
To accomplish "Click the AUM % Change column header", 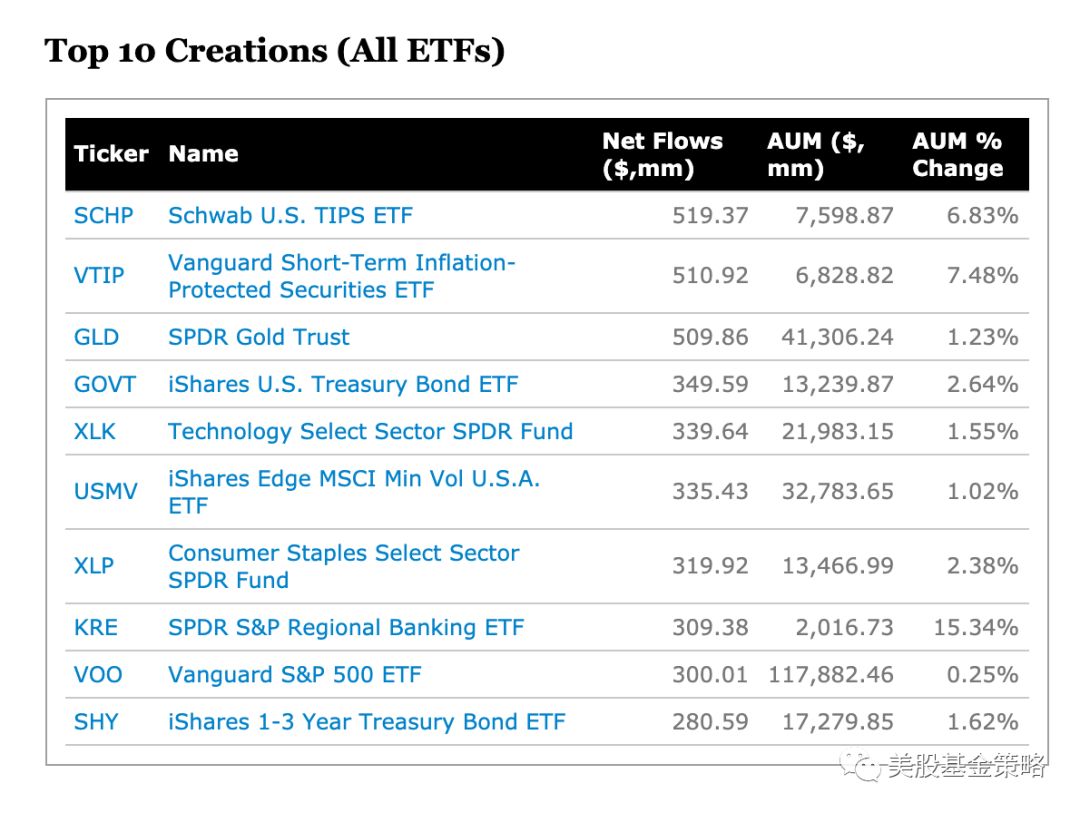I will coord(957,154).
